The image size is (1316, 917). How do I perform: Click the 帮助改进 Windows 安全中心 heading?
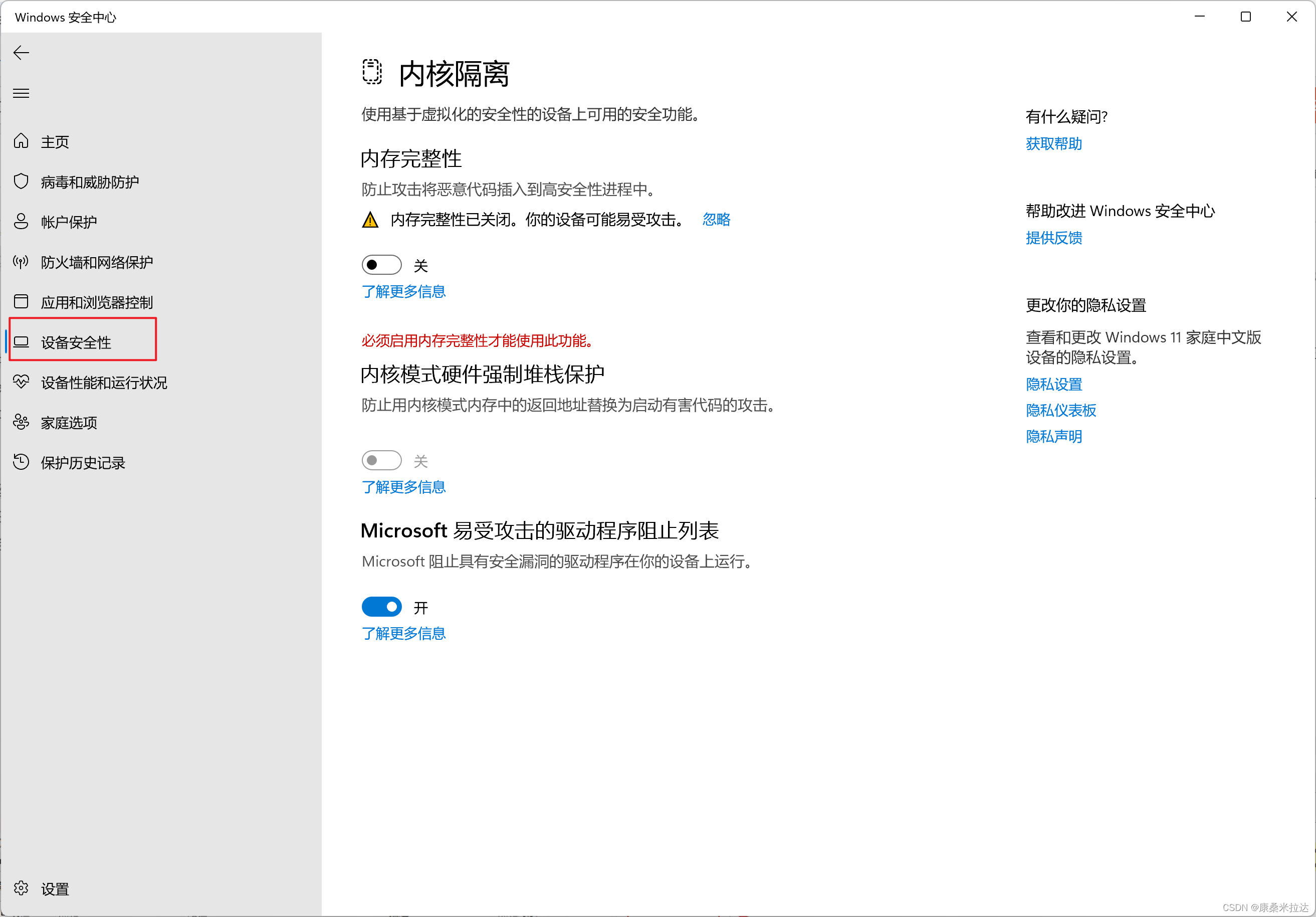pos(1120,212)
